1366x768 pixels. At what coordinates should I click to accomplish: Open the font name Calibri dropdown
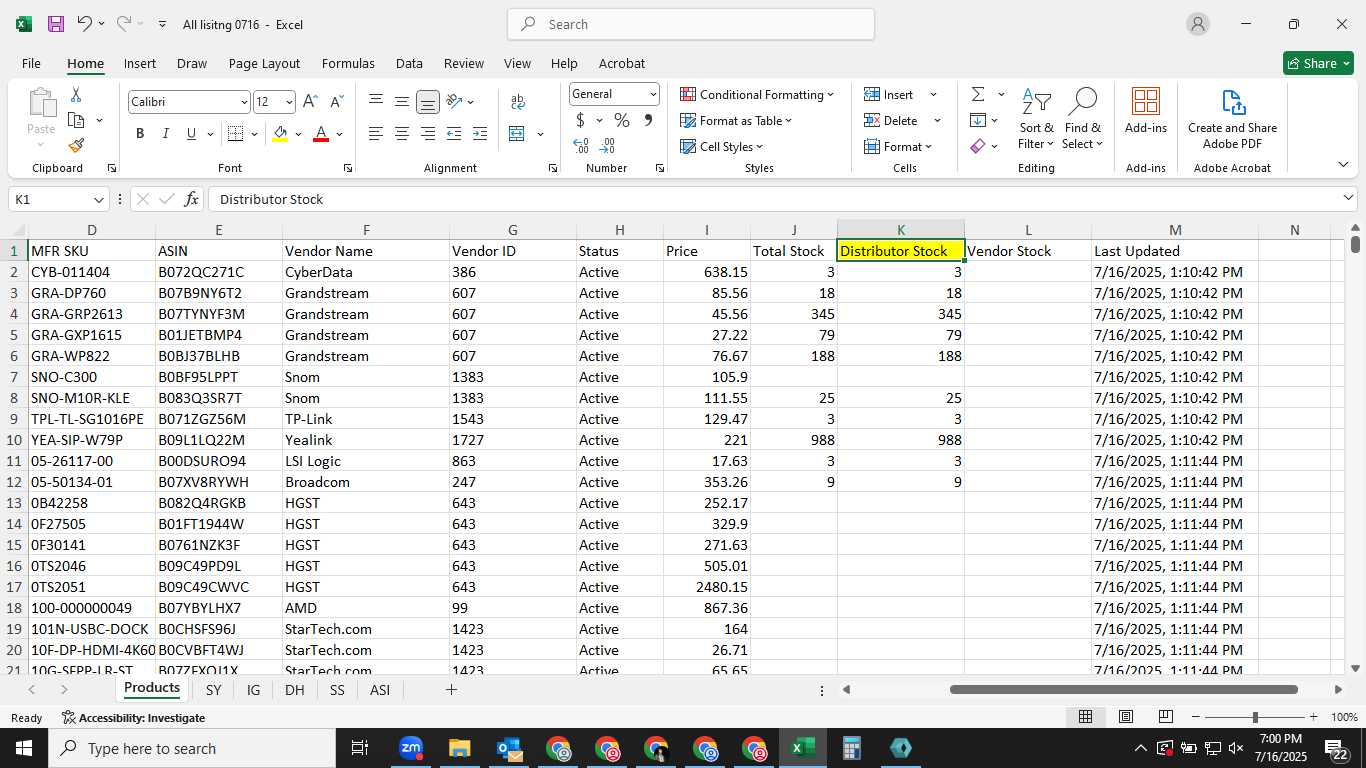tap(244, 102)
